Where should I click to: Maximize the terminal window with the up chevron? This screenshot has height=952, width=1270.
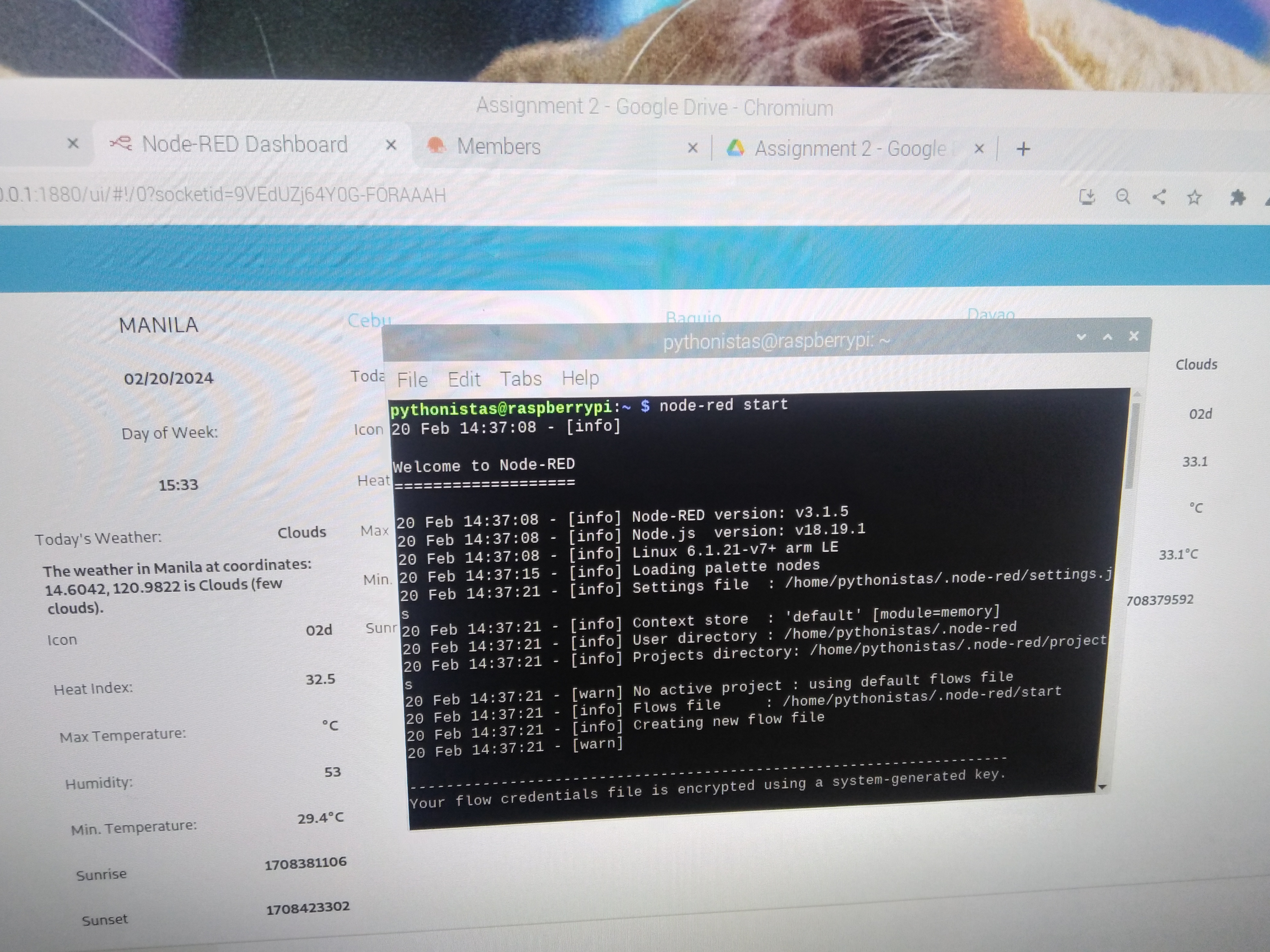click(x=1108, y=337)
